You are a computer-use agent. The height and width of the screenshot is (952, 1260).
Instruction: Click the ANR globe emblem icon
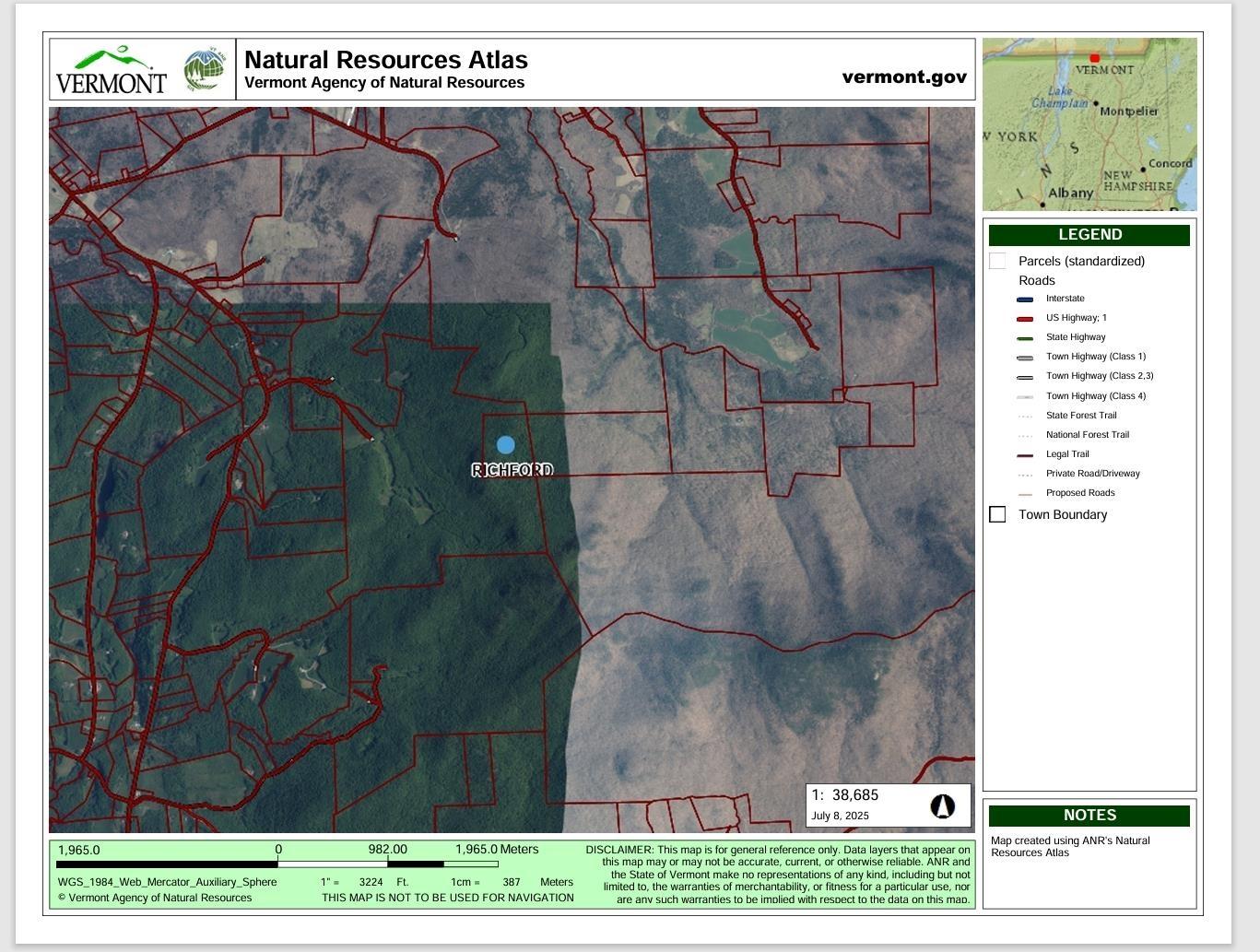204,70
